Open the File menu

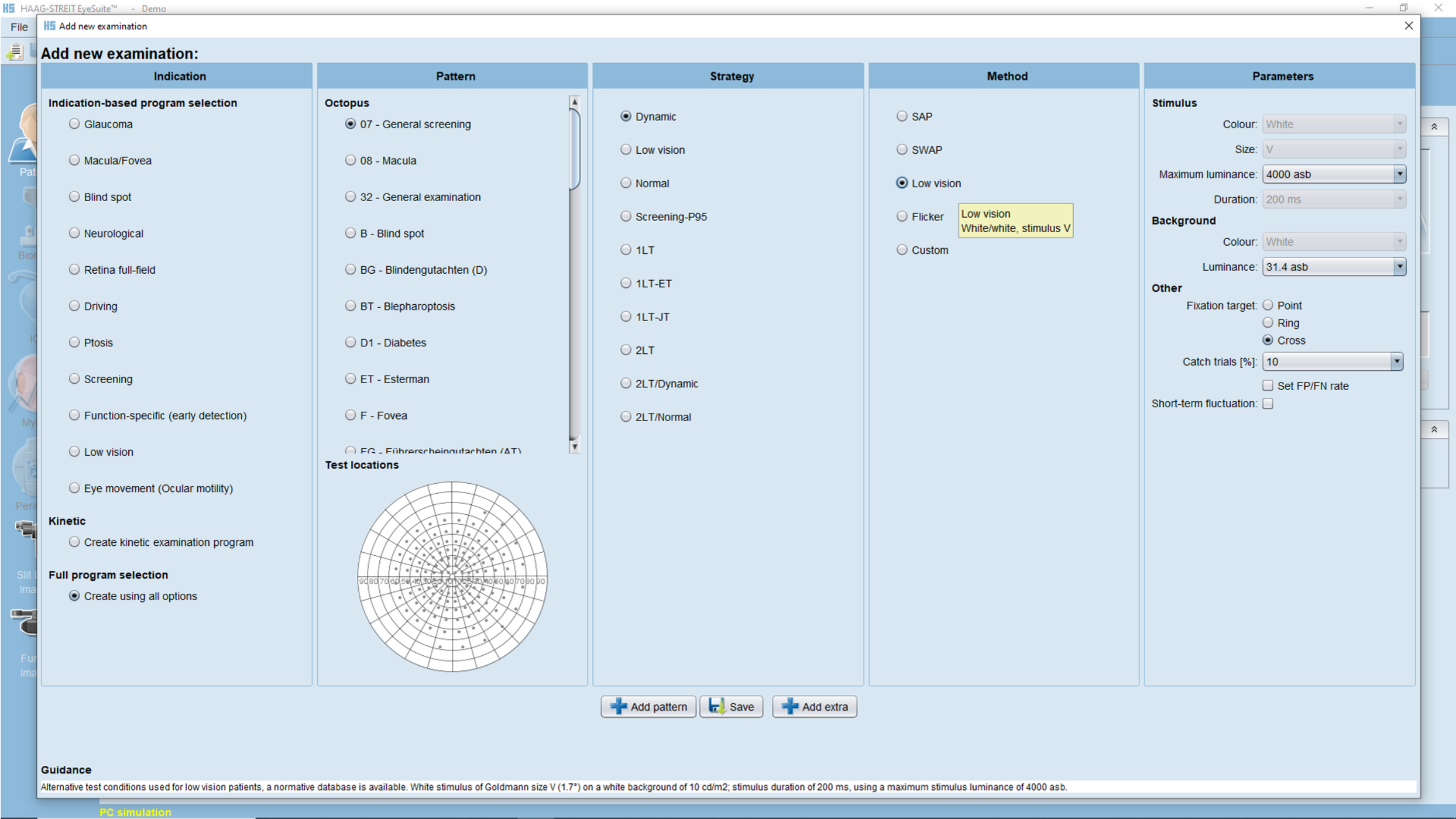point(18,27)
